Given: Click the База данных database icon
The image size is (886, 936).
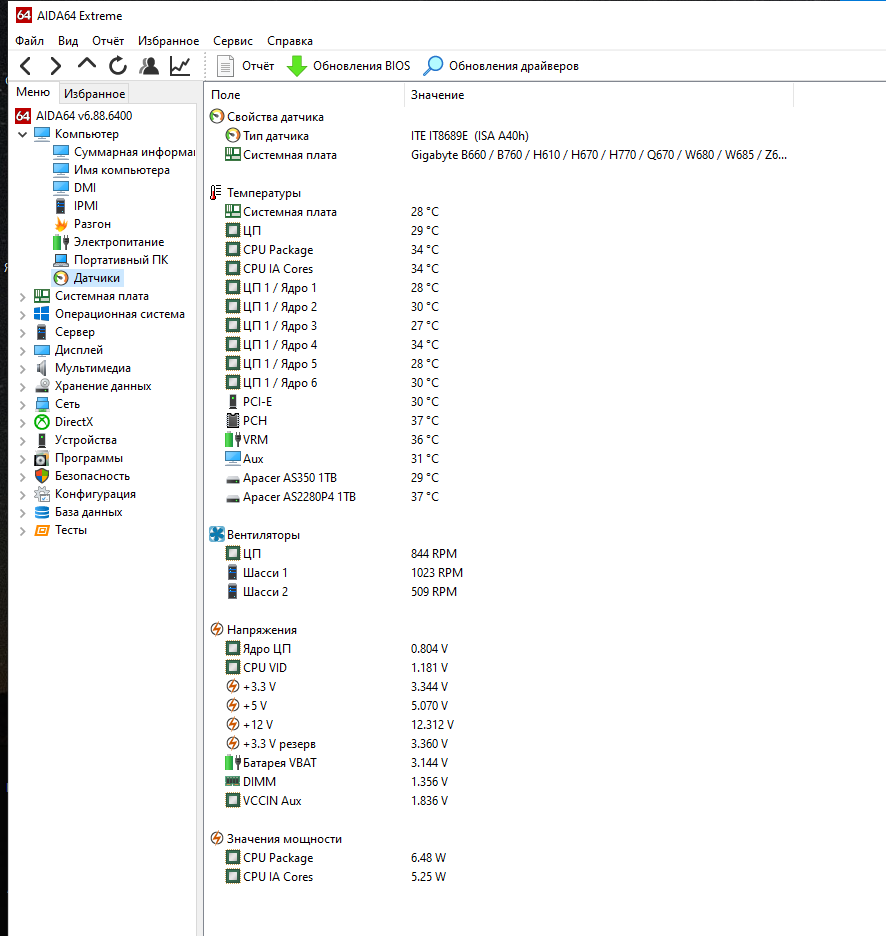Looking at the screenshot, I should tap(42, 512).
